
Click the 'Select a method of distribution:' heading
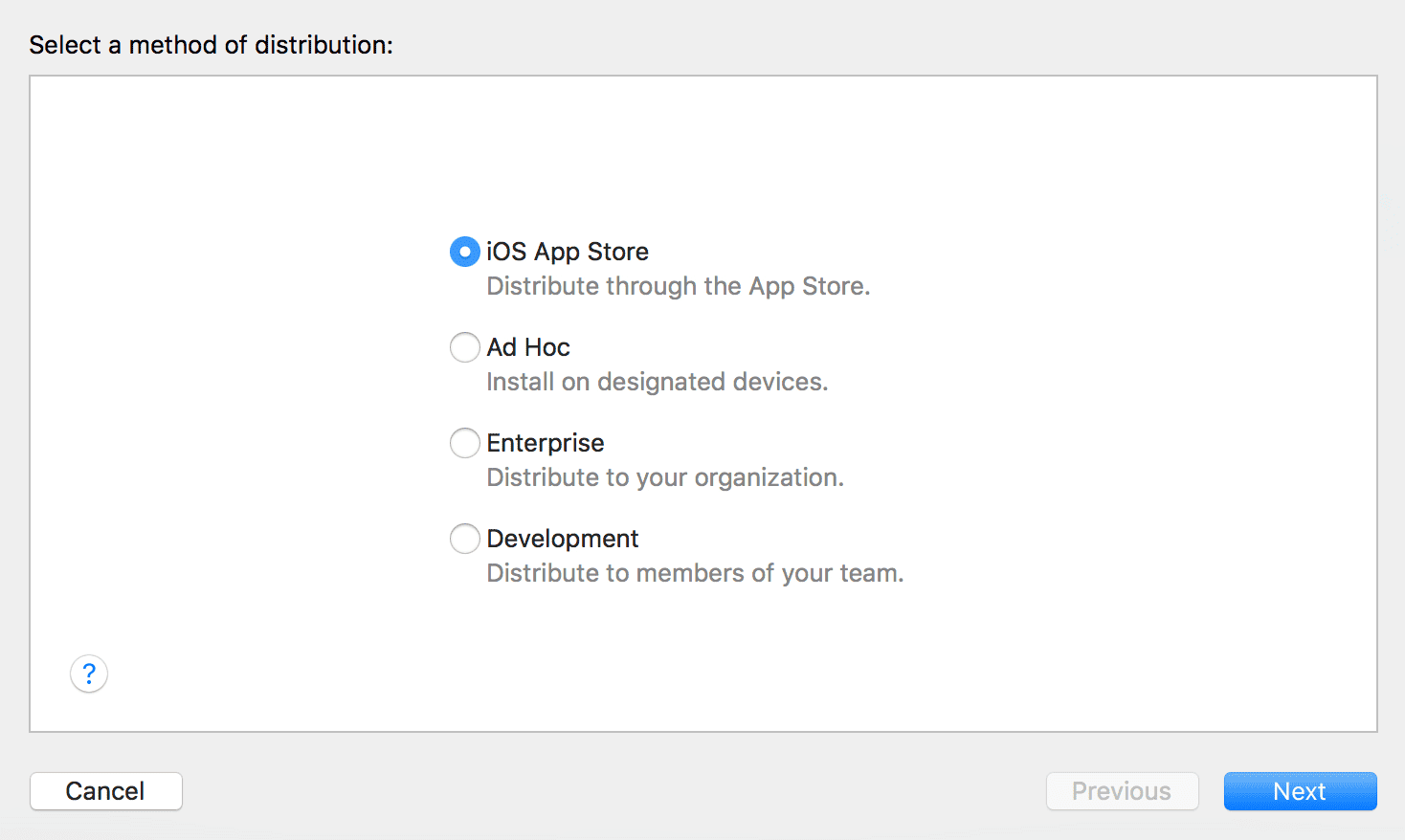click(x=212, y=45)
